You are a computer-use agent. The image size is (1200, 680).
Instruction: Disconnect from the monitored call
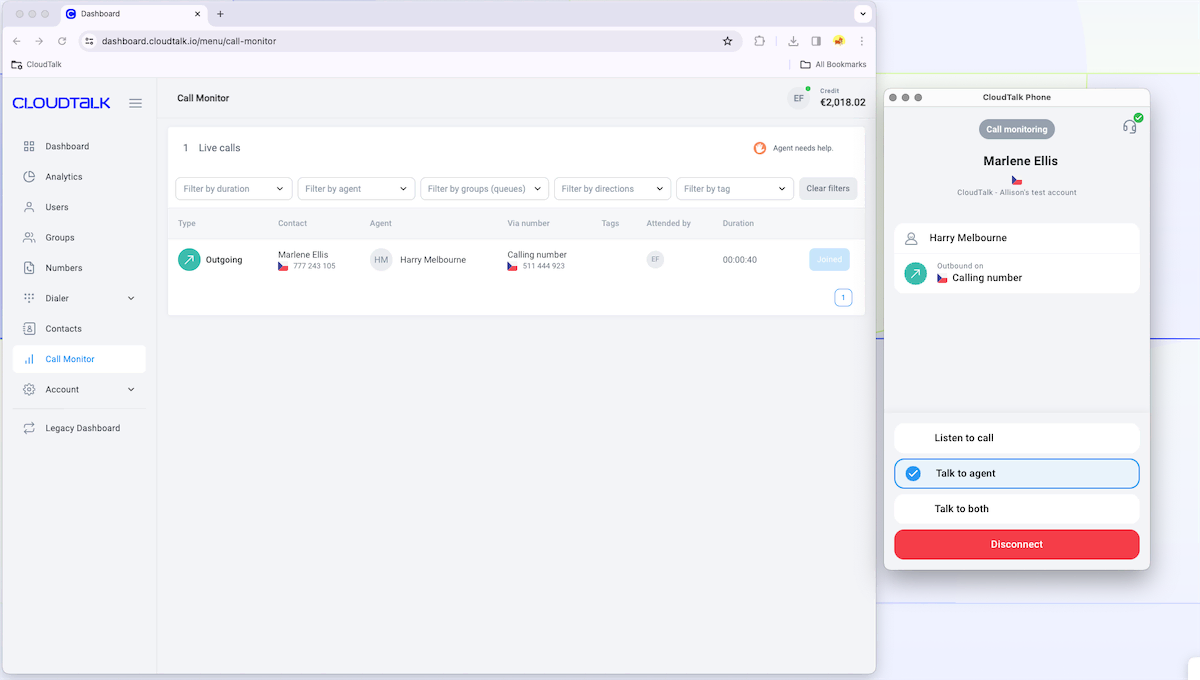[x=1016, y=544]
